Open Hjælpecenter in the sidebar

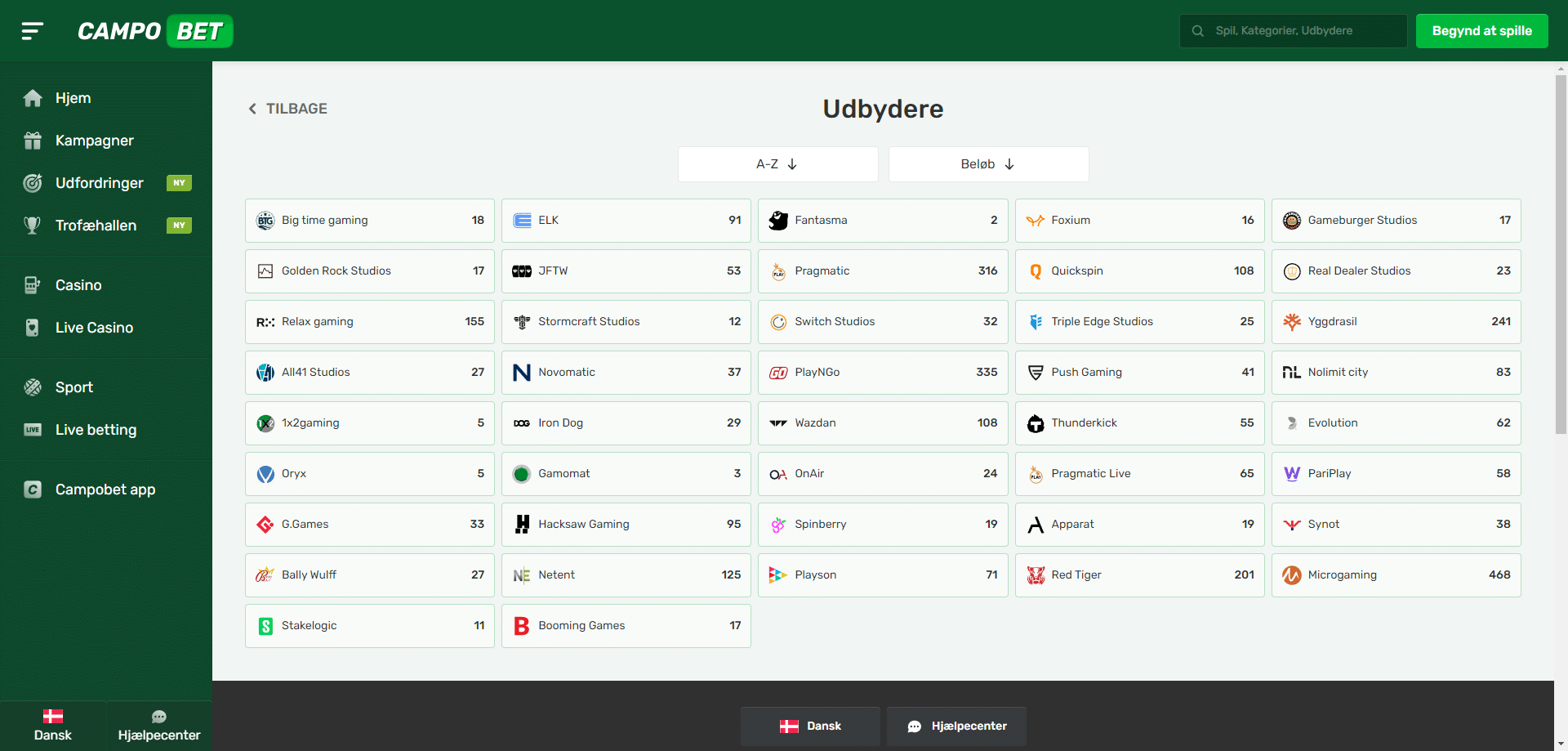coord(159,726)
